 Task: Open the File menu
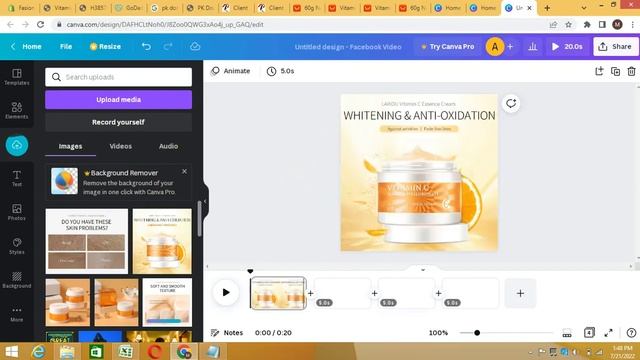coord(66,47)
